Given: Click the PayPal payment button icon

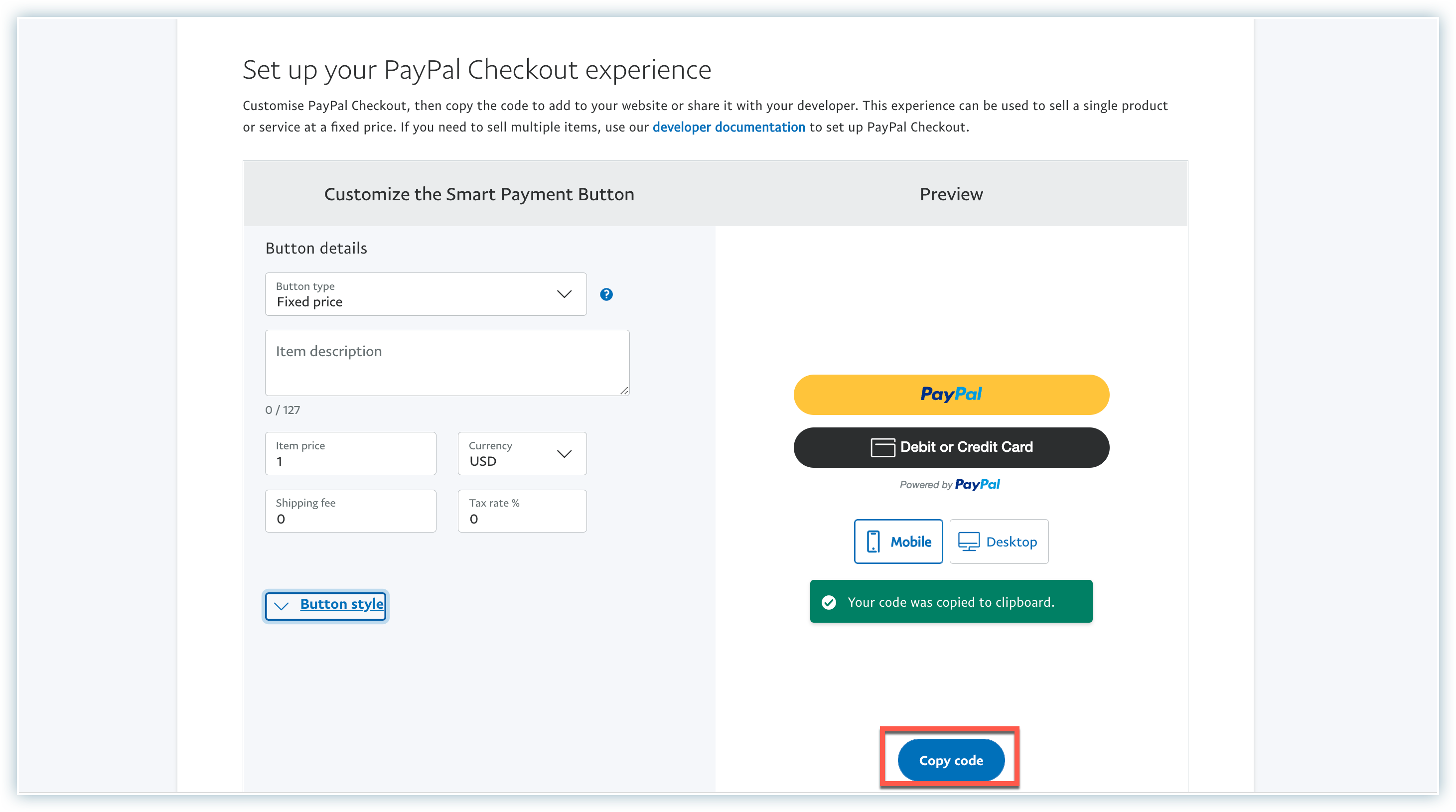Looking at the screenshot, I should point(951,394).
